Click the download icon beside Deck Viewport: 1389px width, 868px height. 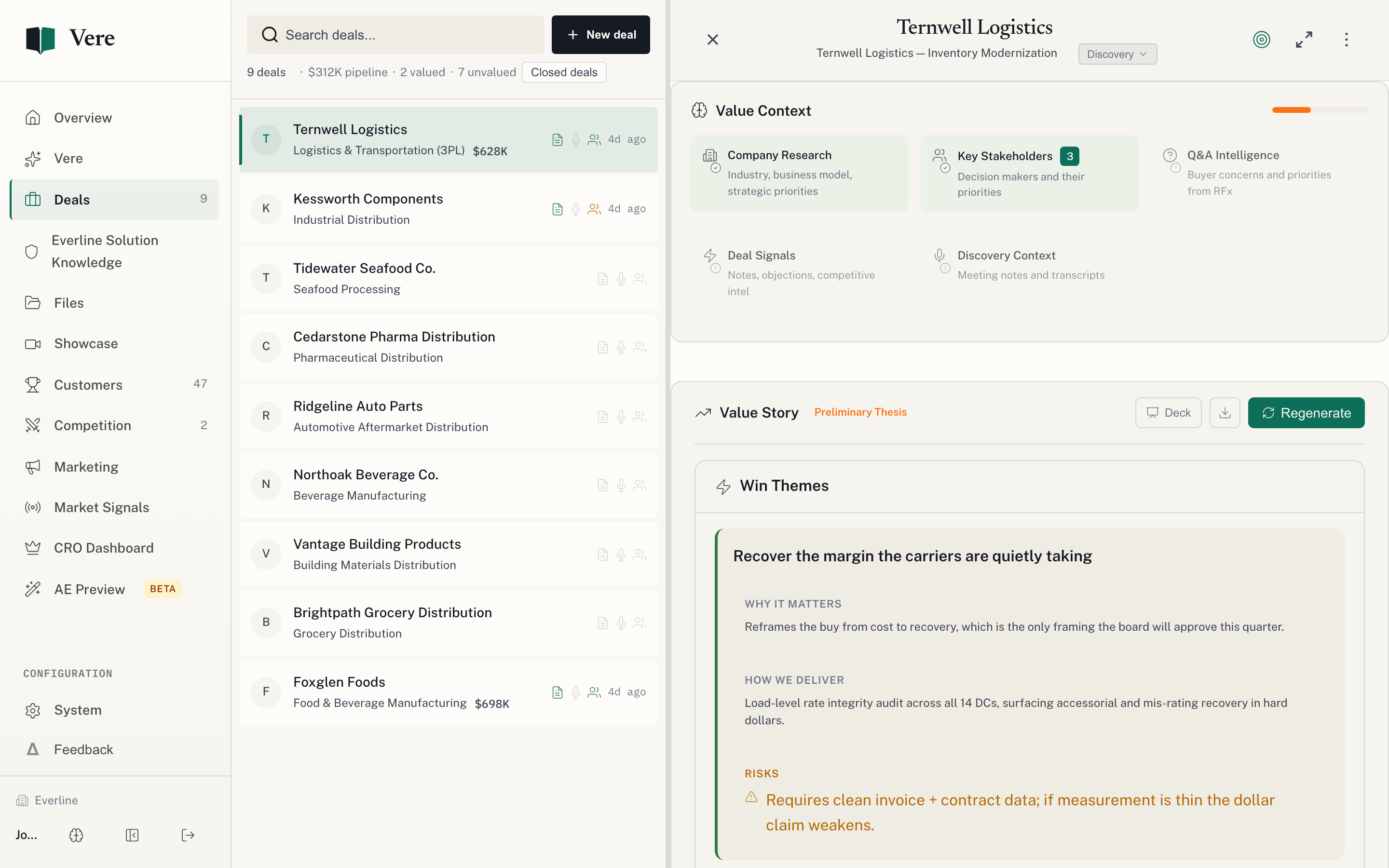(x=1224, y=413)
